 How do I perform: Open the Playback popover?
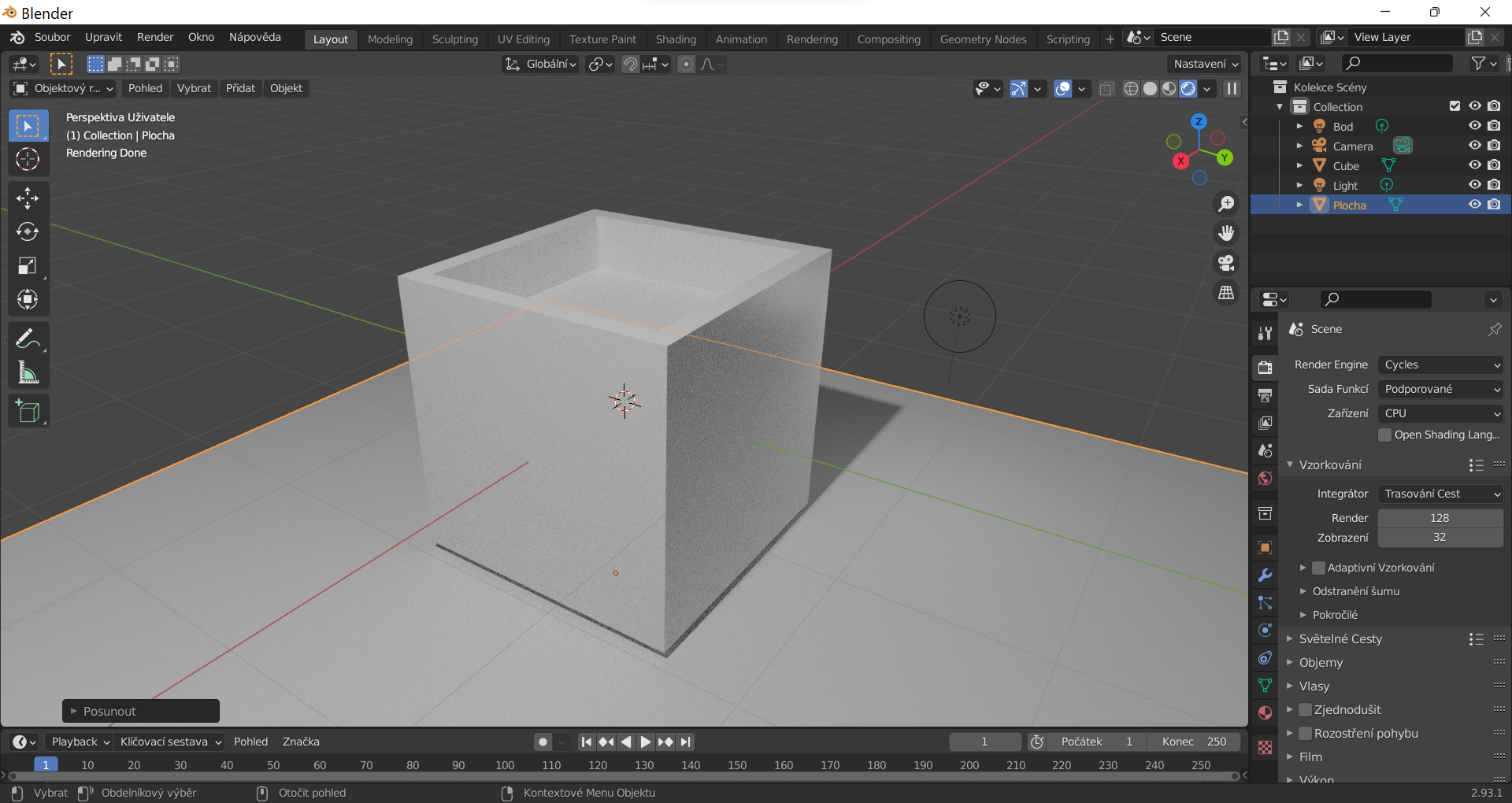[80, 742]
